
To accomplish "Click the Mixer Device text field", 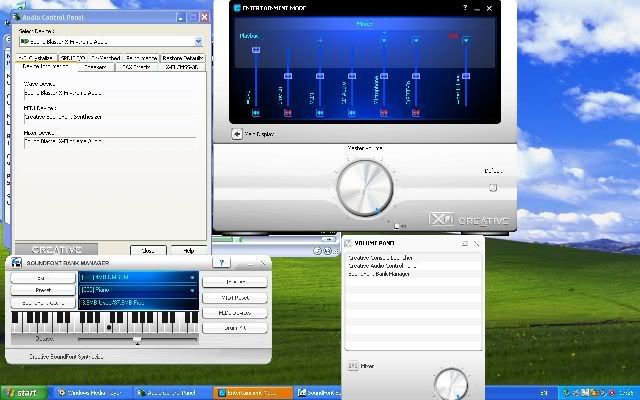I will 110,142.
